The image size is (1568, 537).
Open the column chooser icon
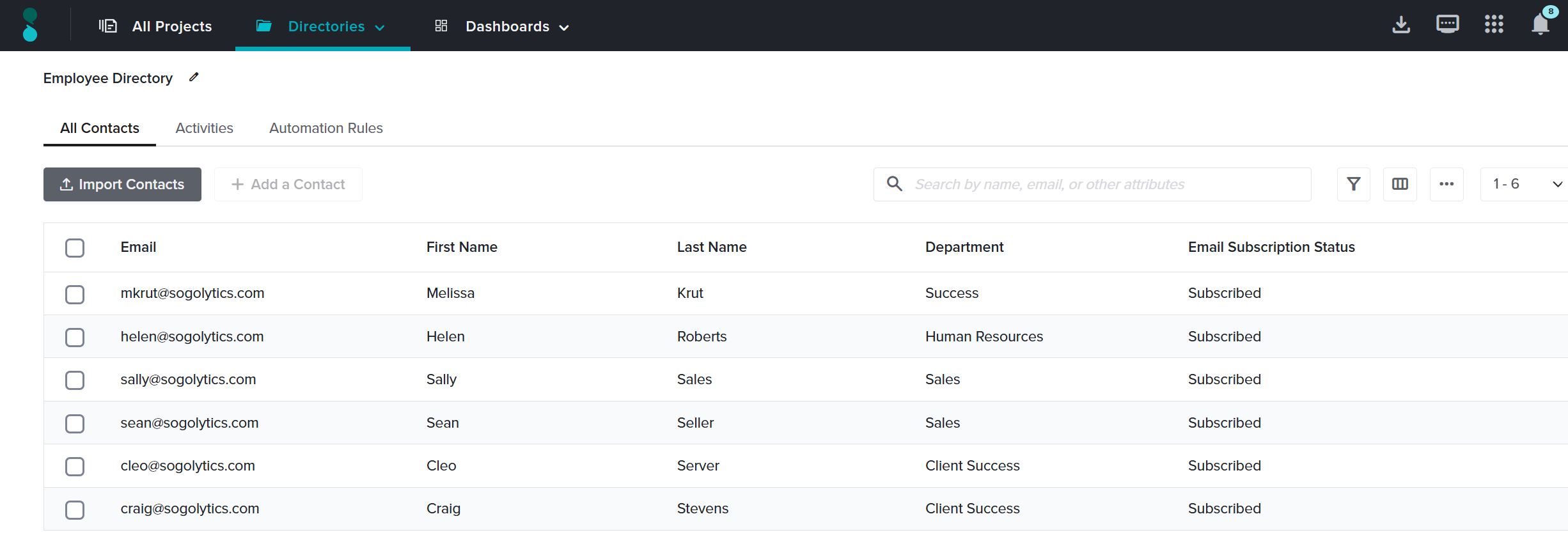[1400, 184]
